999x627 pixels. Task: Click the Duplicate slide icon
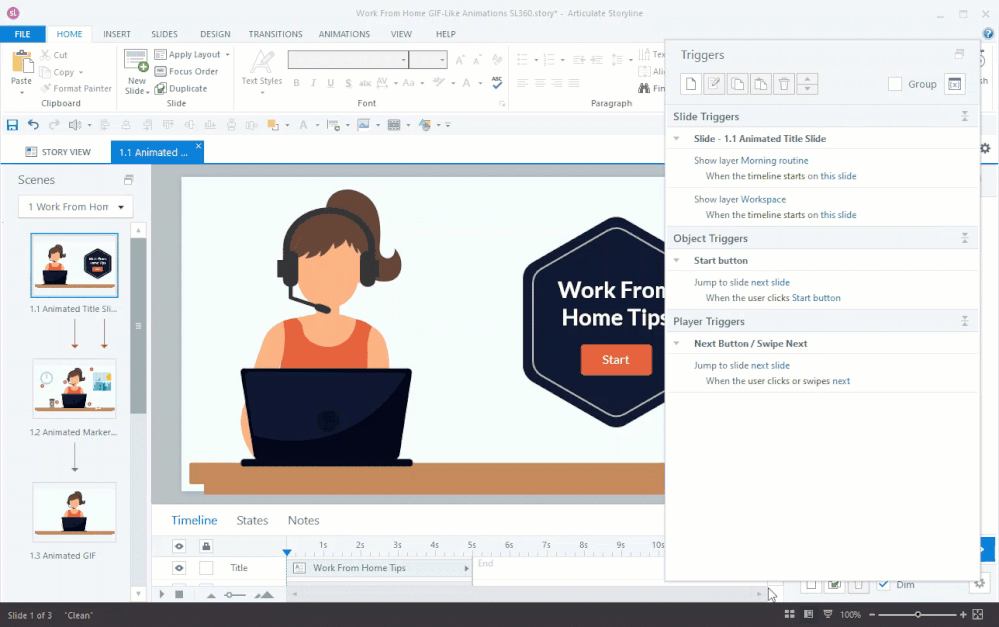tap(160, 88)
